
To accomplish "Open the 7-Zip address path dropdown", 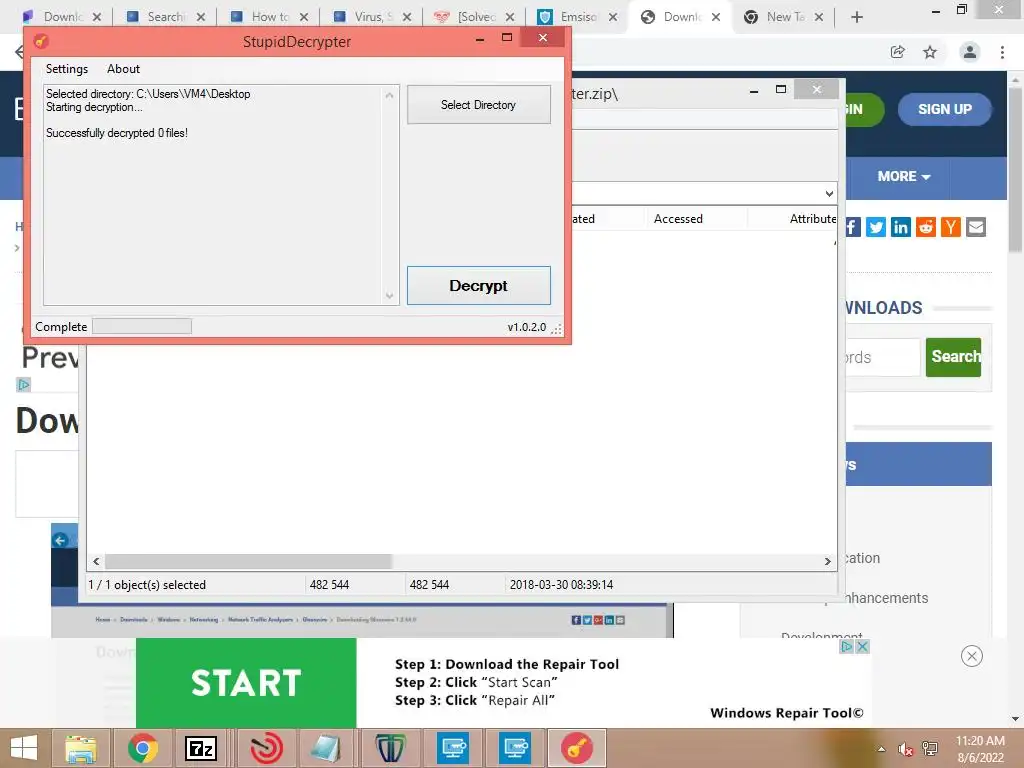I will click(x=829, y=193).
